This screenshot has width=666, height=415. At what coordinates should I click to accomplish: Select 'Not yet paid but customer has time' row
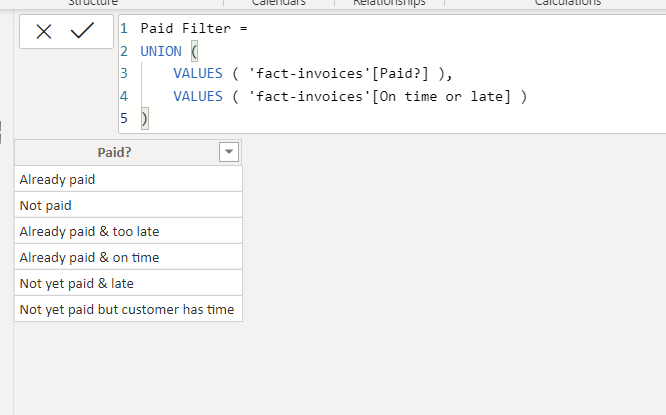(128, 309)
